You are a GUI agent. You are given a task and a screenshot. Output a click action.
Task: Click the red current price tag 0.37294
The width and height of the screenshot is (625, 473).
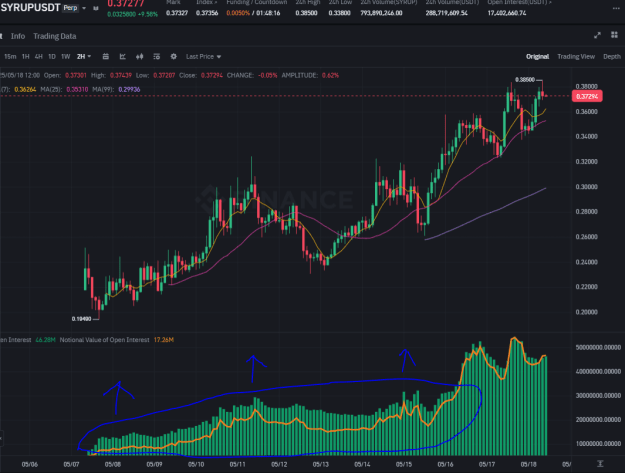click(587, 96)
